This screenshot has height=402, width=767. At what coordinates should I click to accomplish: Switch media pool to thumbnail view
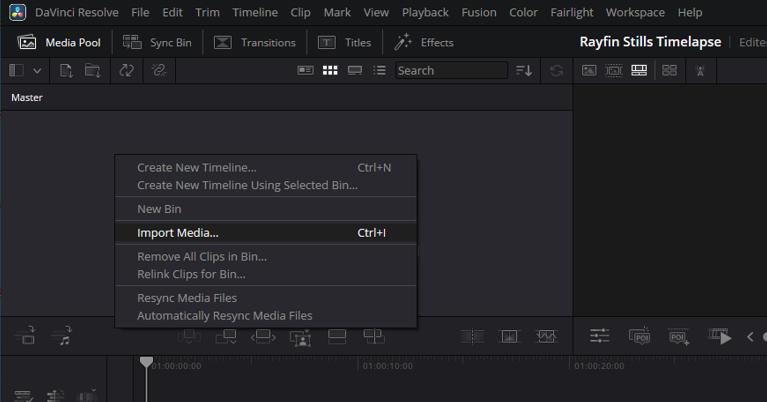tap(330, 71)
